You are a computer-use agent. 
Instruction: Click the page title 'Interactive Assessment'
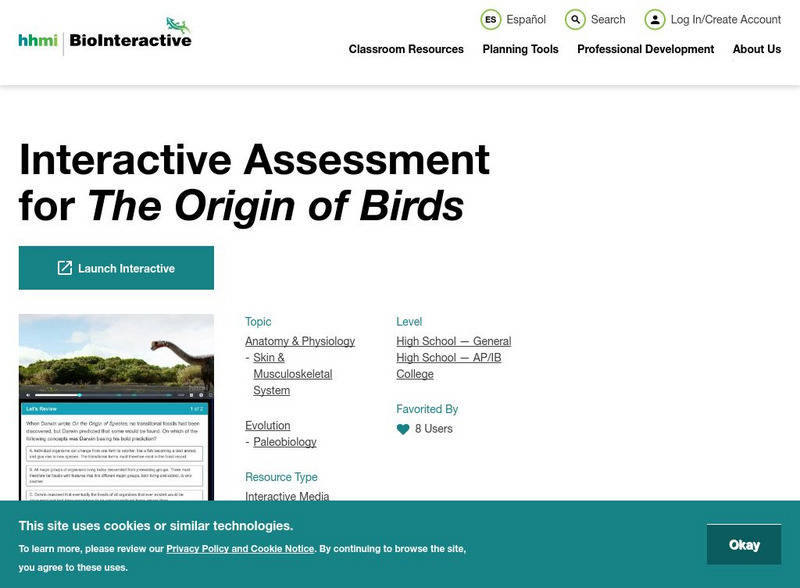coord(254,160)
